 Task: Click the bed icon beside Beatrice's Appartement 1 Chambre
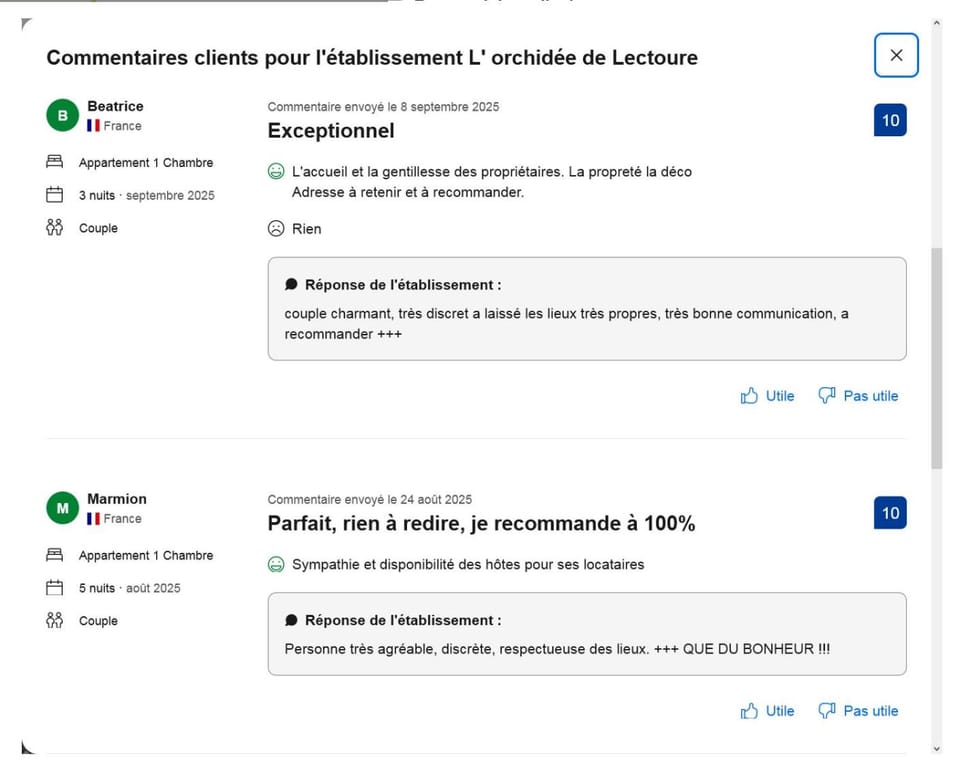[x=54, y=162]
